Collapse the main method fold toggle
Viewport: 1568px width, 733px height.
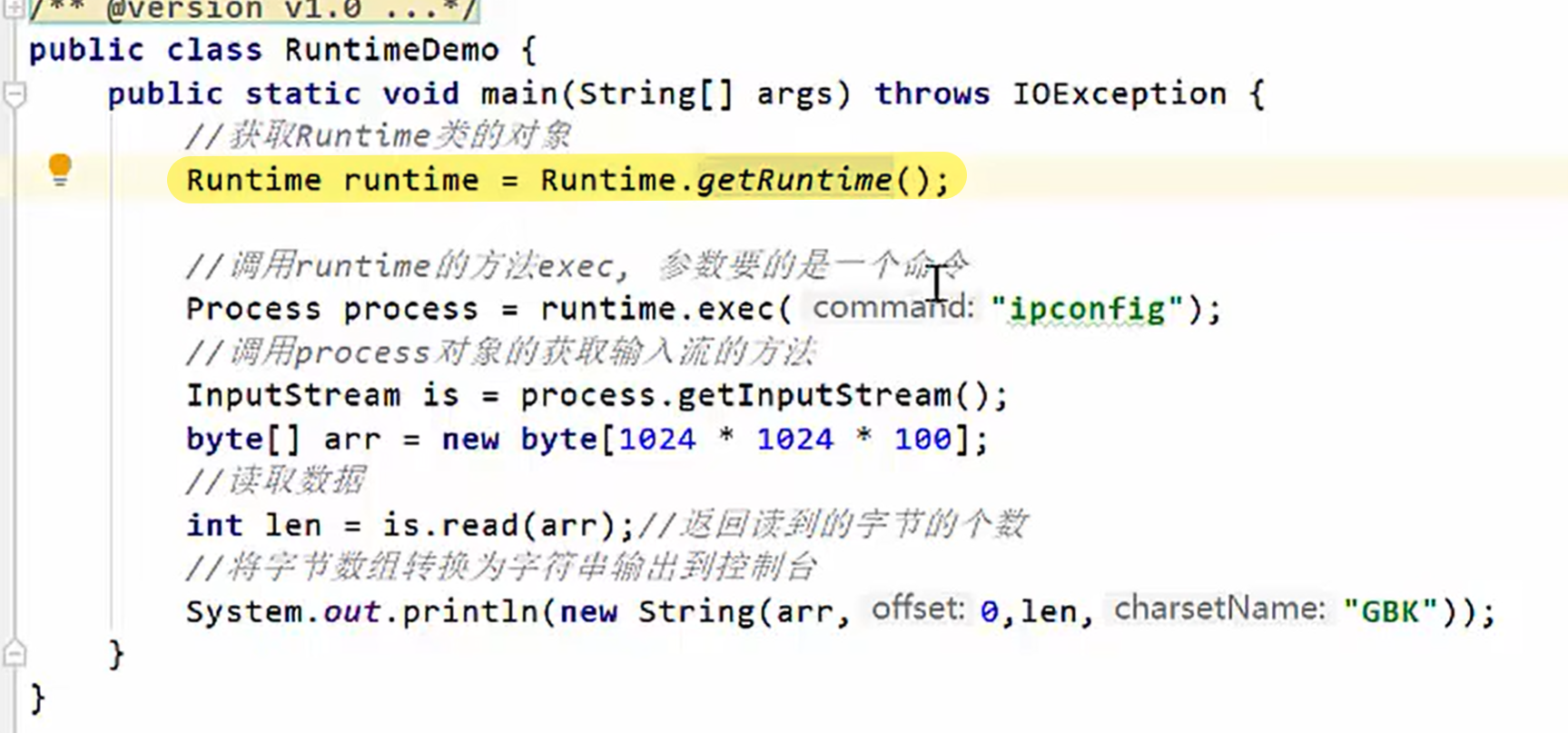coord(15,94)
